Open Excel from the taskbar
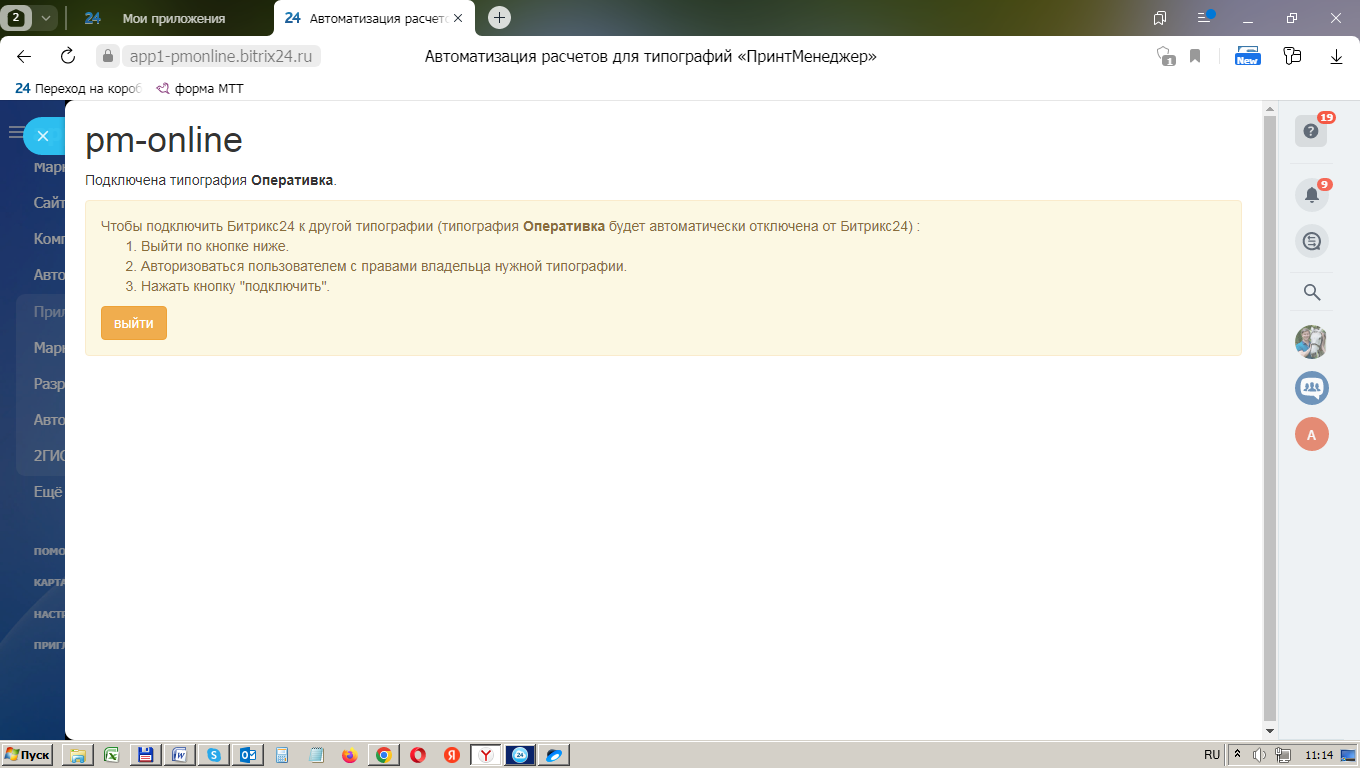Image resolution: width=1360 pixels, height=768 pixels. (111, 755)
